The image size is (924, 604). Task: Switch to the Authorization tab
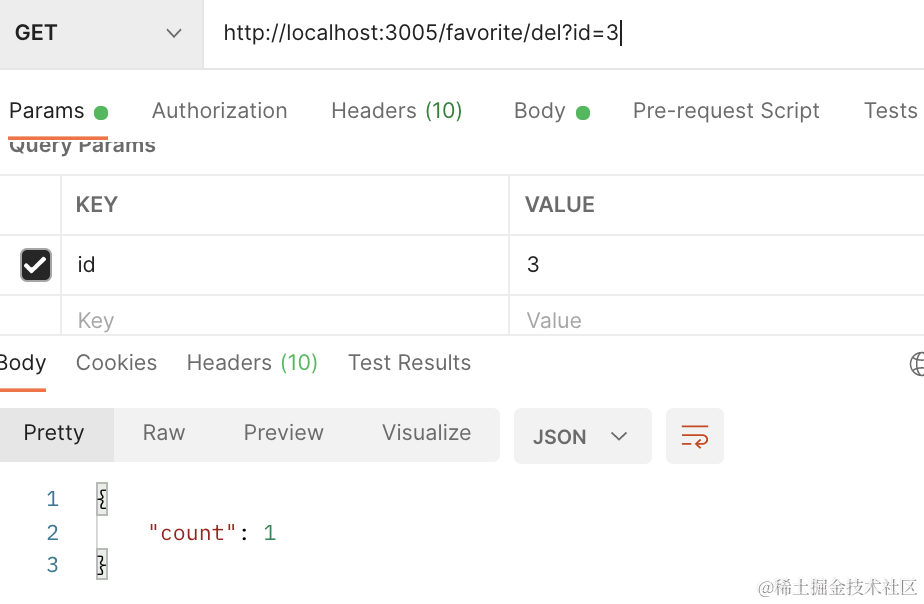(219, 111)
